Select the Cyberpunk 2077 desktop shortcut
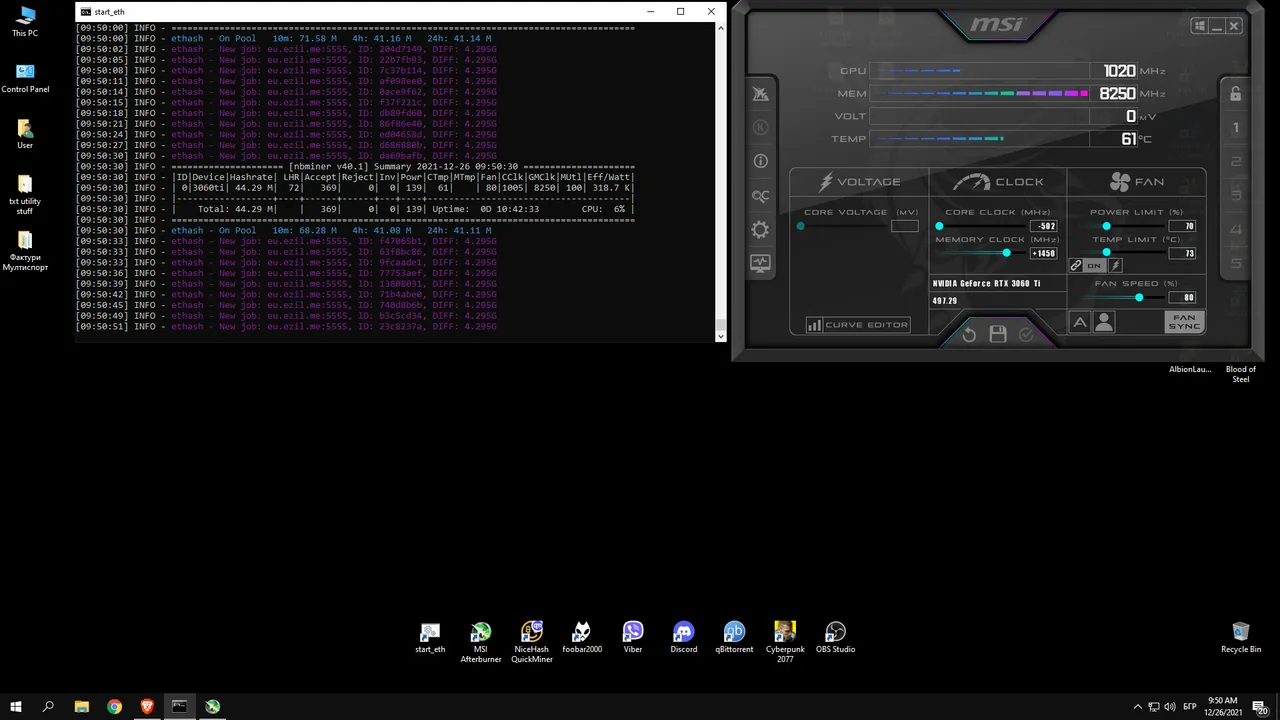The image size is (1280, 720). pos(785,642)
